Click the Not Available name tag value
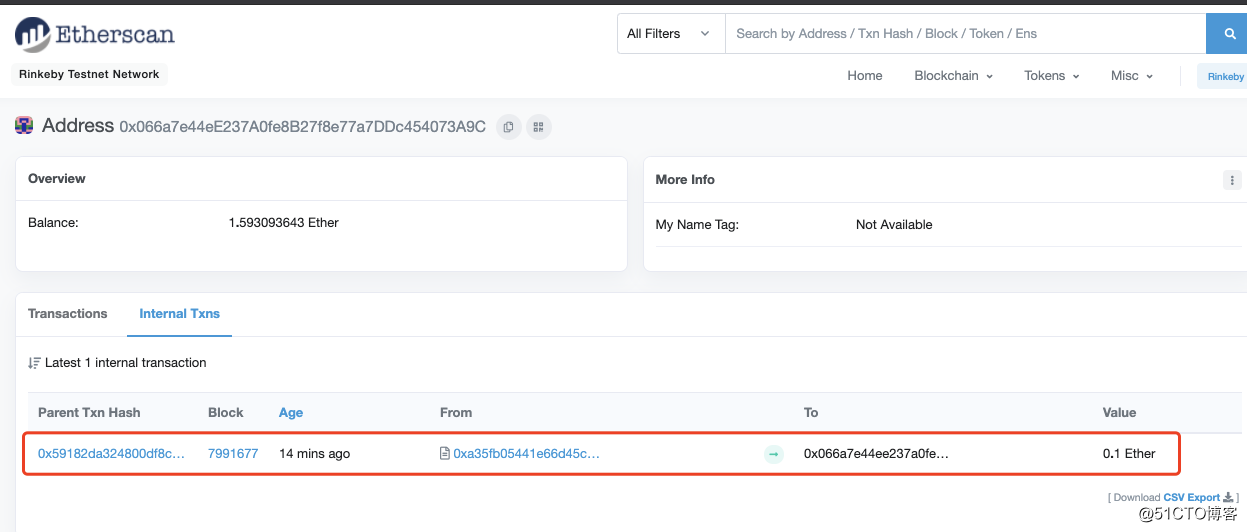The height and width of the screenshot is (532, 1247). pyautogui.click(x=894, y=225)
